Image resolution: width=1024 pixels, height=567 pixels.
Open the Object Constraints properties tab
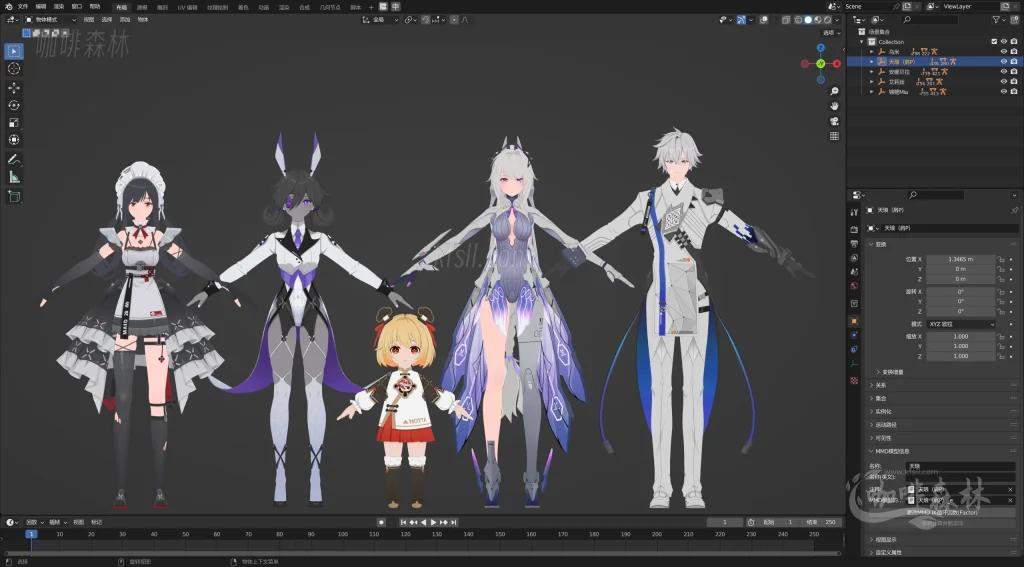[854, 349]
